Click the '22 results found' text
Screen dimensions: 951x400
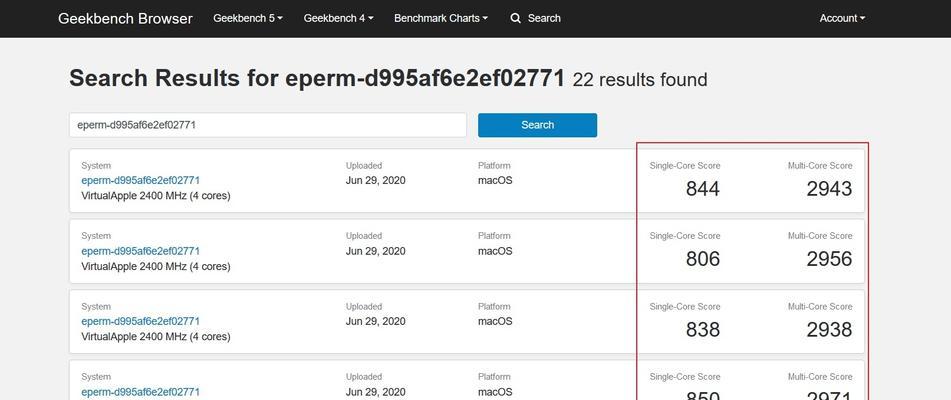(x=640, y=80)
